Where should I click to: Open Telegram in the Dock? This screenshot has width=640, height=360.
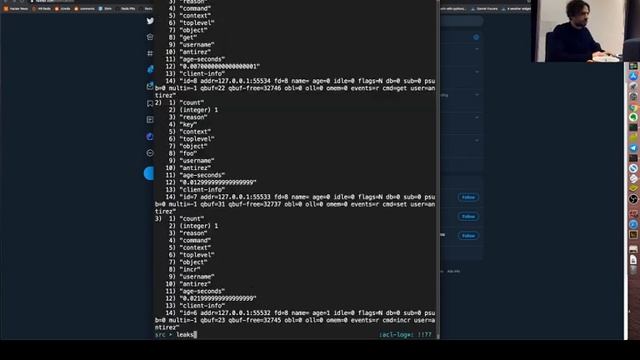tap(633, 148)
